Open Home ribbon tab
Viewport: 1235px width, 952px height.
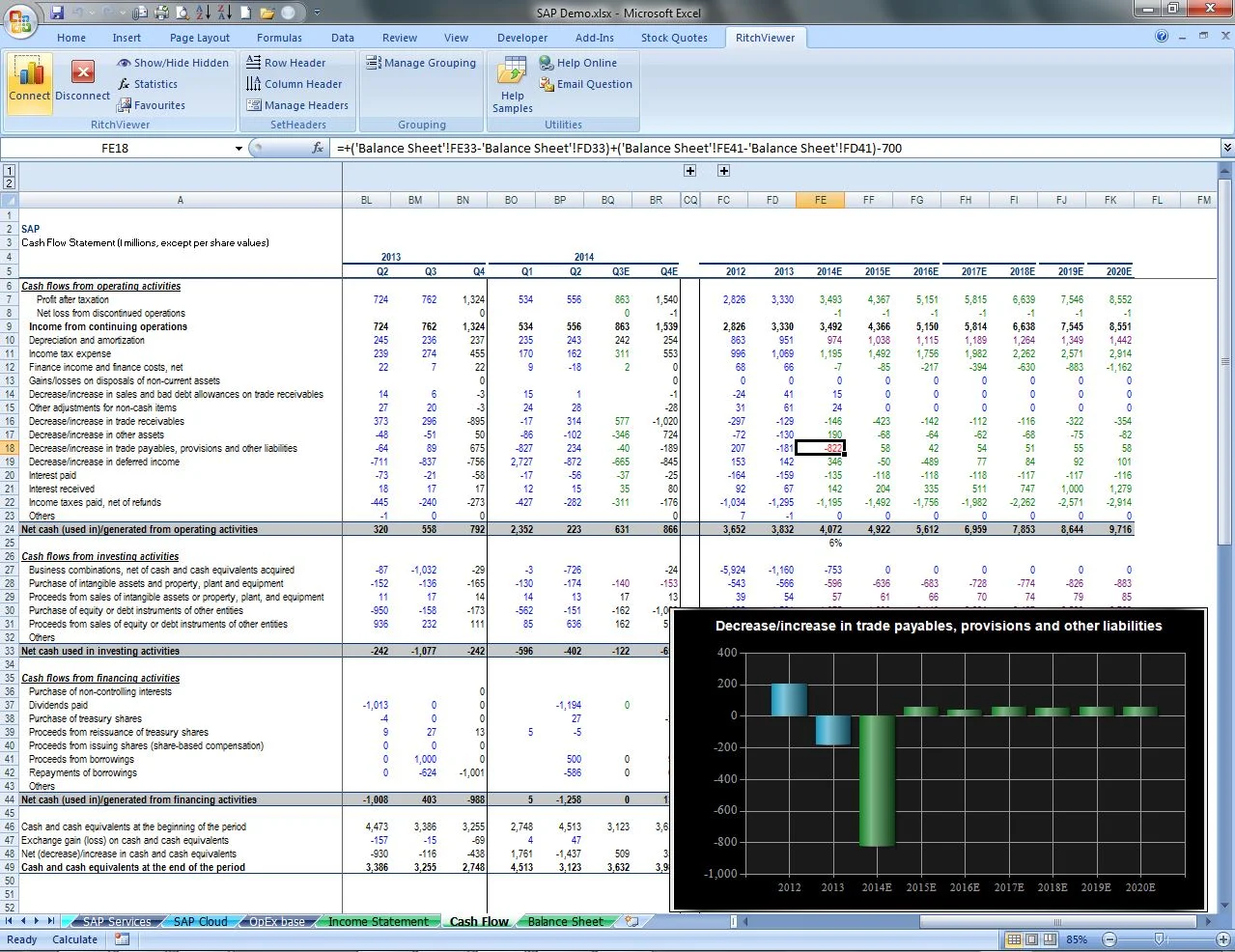click(x=71, y=38)
